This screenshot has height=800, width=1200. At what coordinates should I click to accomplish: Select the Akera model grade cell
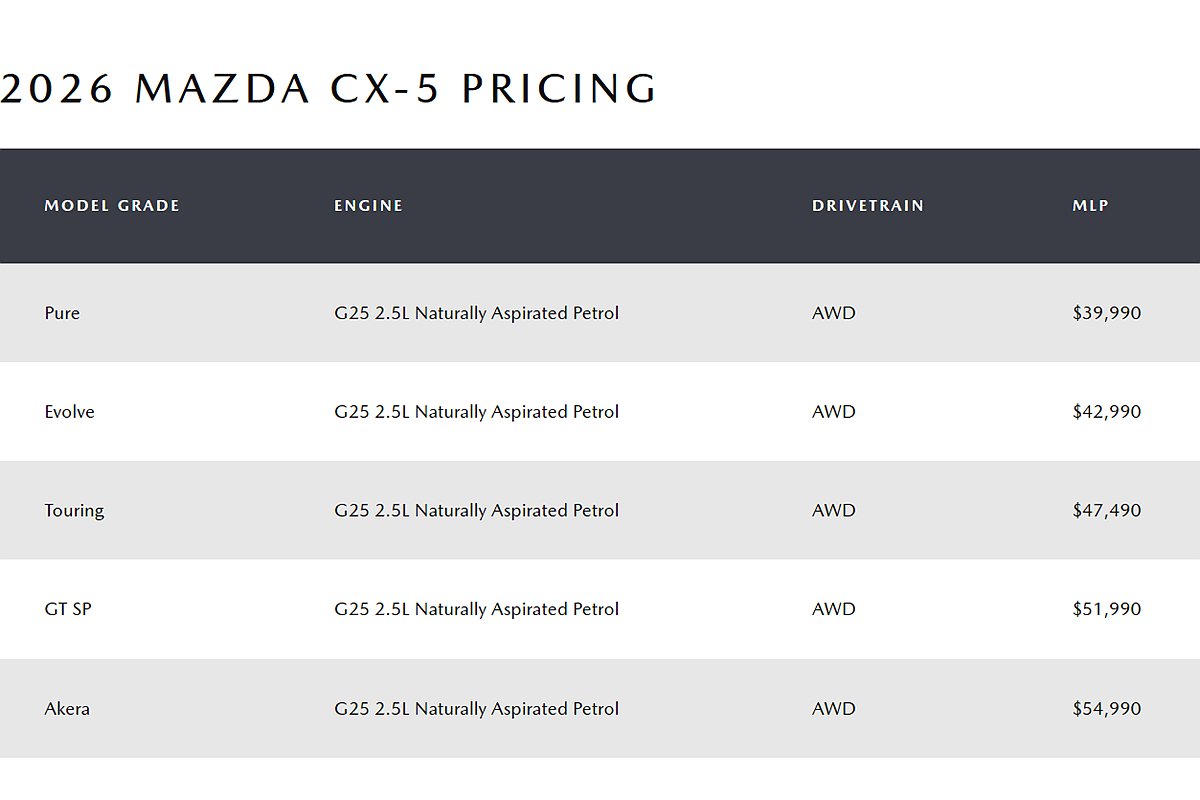click(67, 709)
